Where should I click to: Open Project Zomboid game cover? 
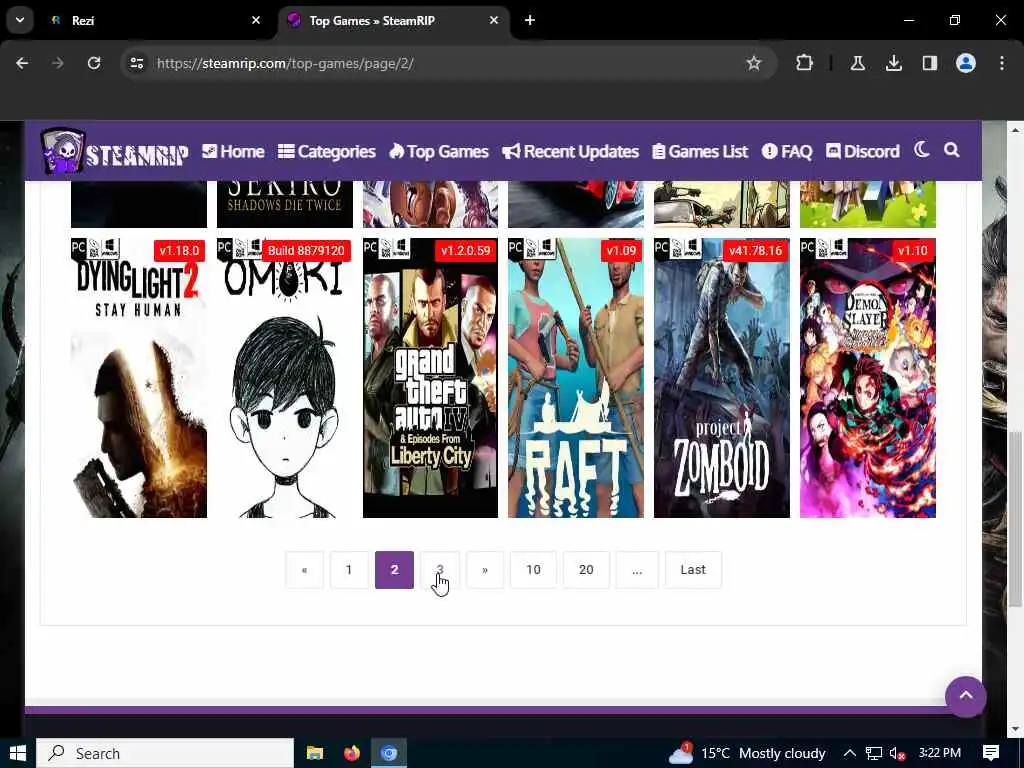tap(722, 378)
